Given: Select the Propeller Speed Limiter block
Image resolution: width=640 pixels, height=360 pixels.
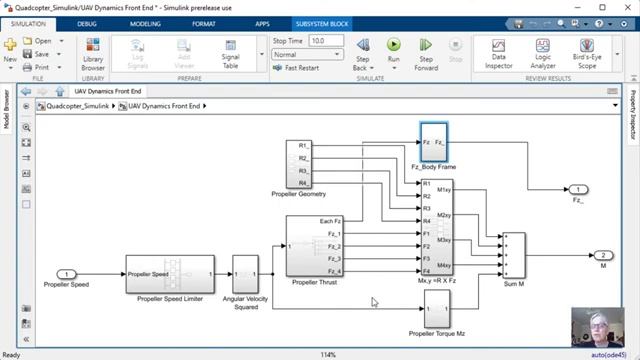Looking at the screenshot, I should point(170,274).
